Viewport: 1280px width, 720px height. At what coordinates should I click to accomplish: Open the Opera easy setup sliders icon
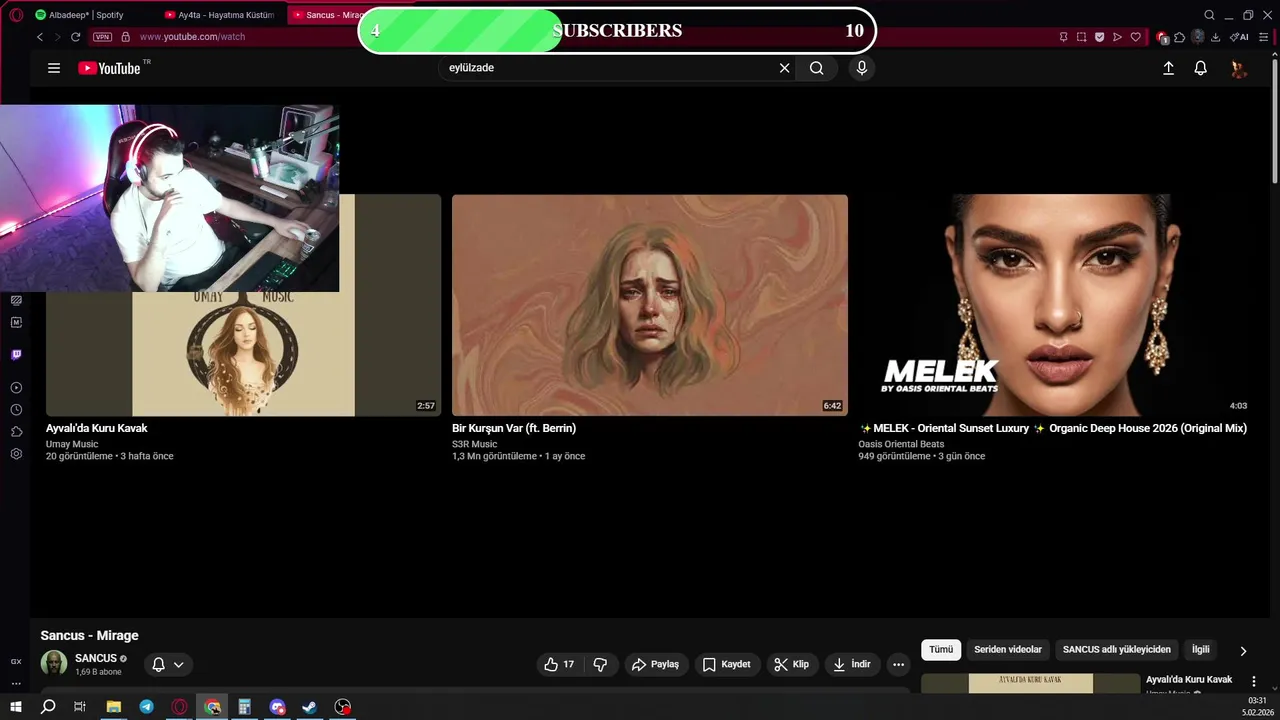click(1264, 37)
